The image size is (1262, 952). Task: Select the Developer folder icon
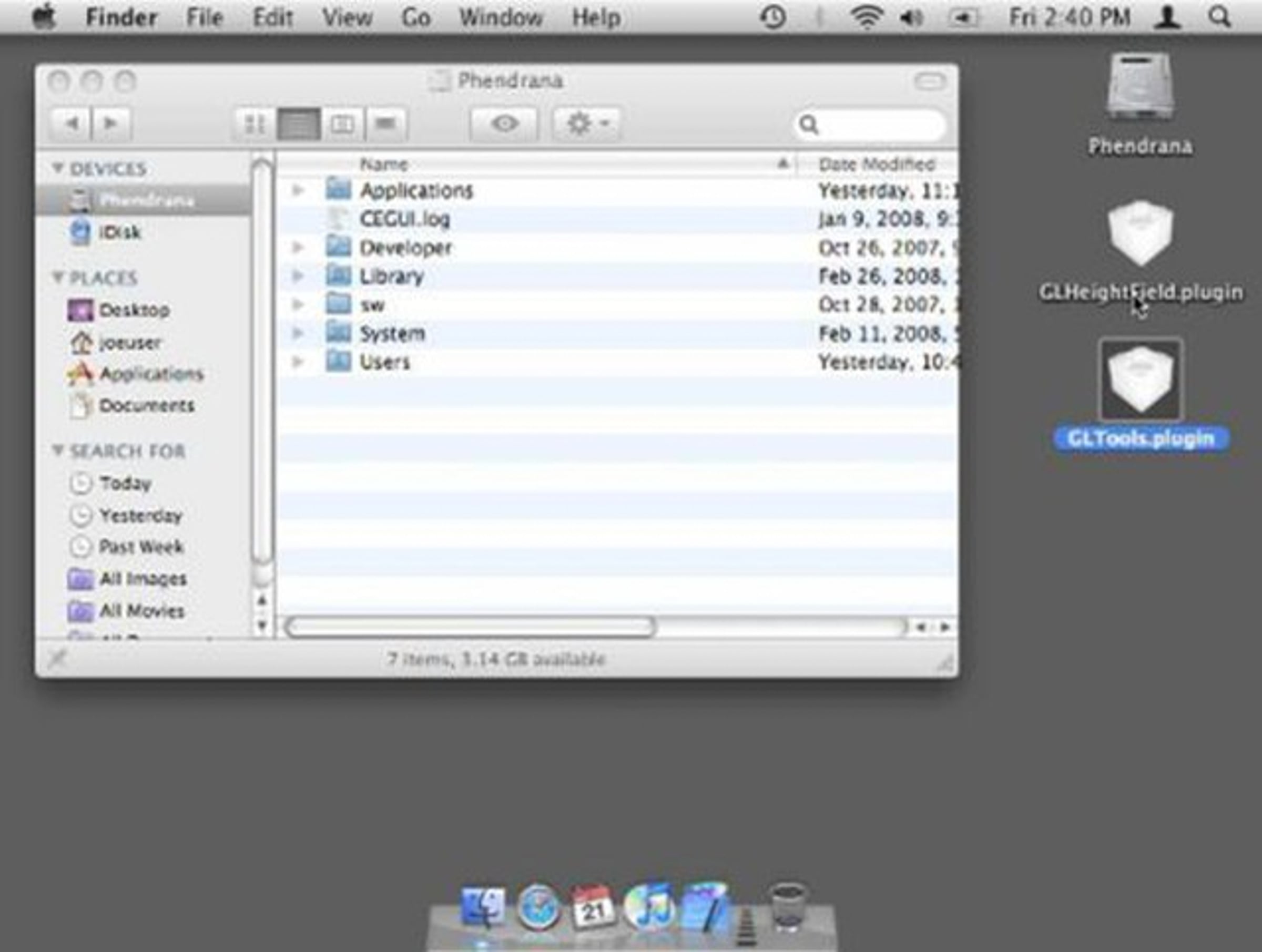[338, 246]
